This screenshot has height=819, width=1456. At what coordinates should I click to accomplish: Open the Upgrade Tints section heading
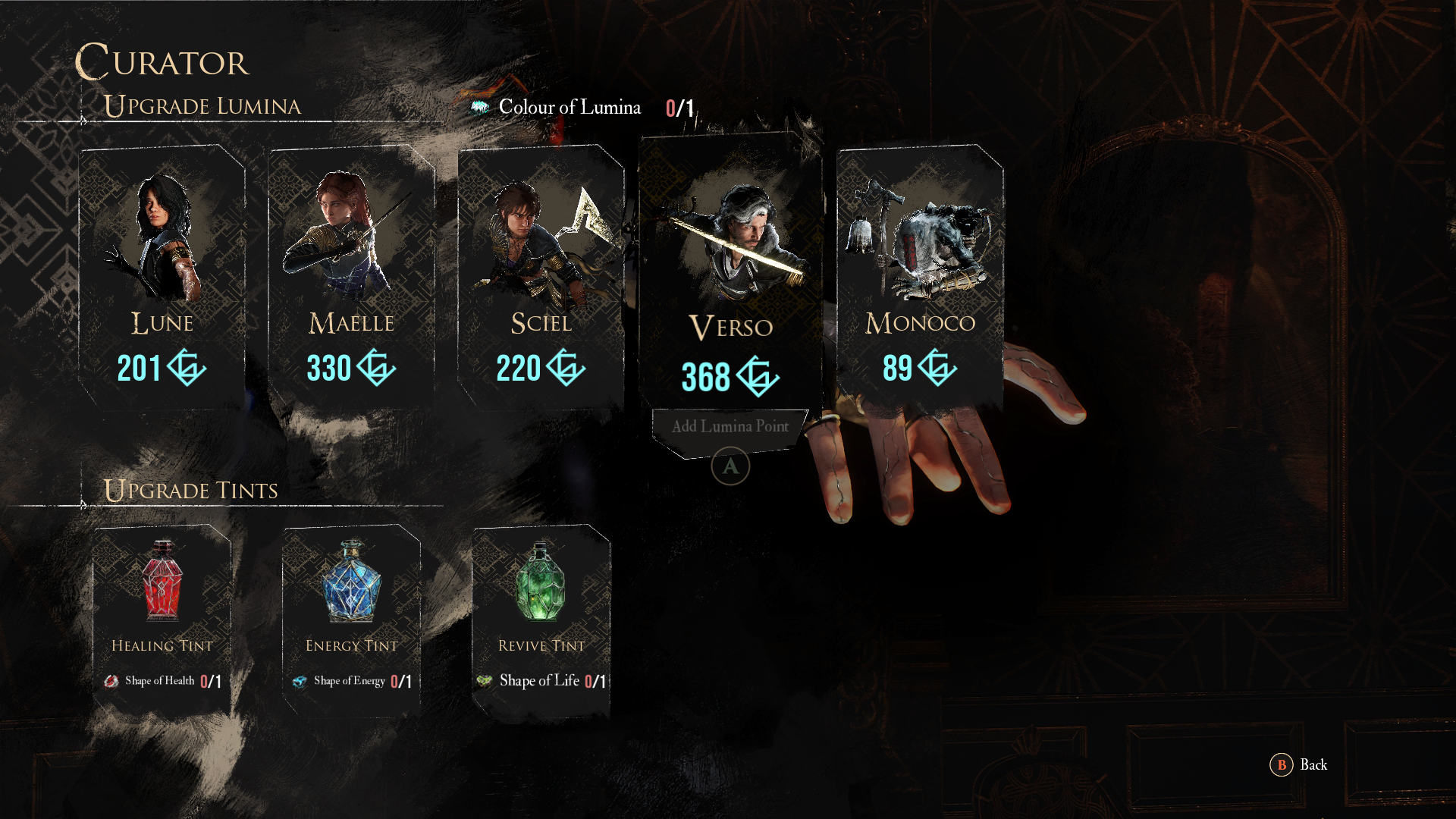(x=191, y=490)
